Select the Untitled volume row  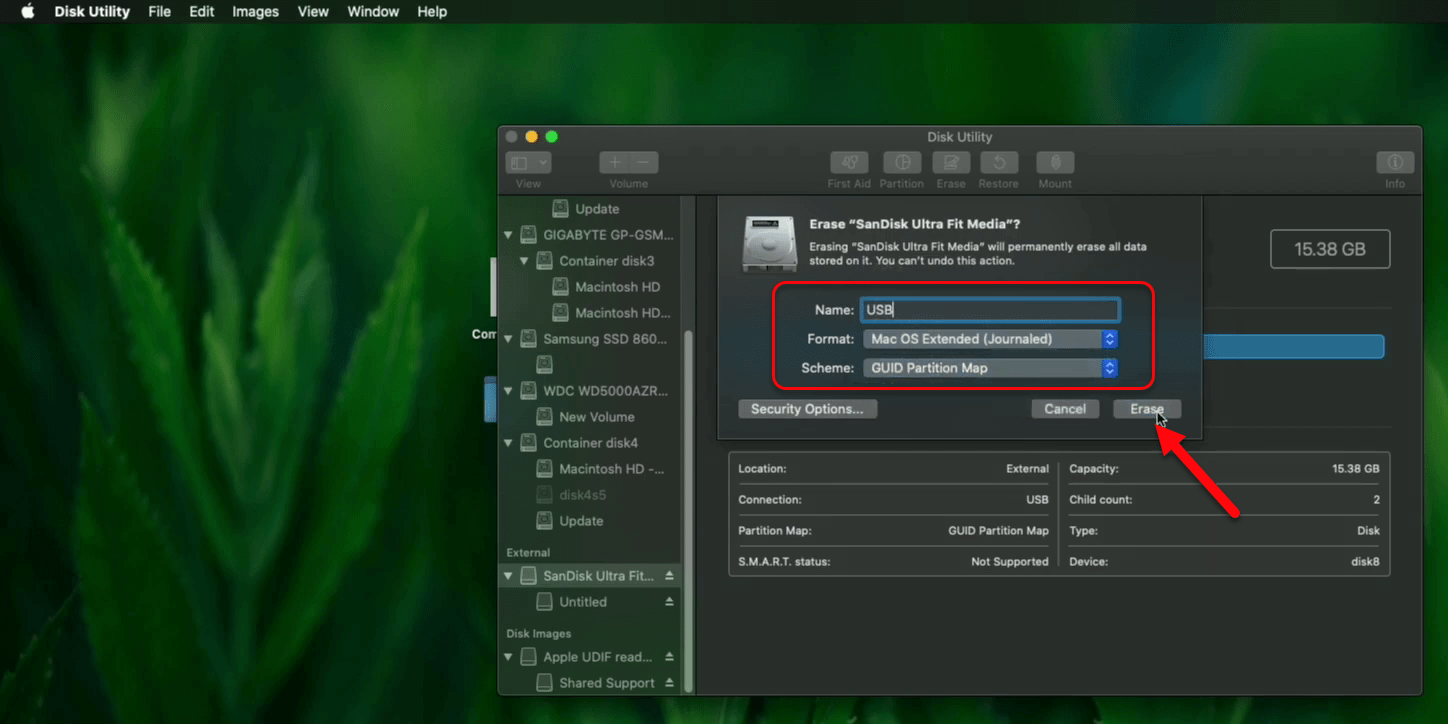(x=590, y=602)
